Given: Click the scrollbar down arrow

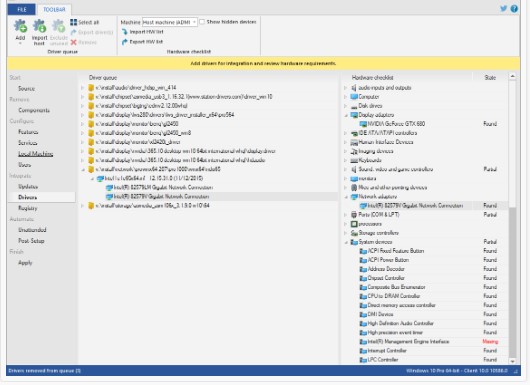Looking at the screenshot, I should pyautogui.click(x=512, y=361).
